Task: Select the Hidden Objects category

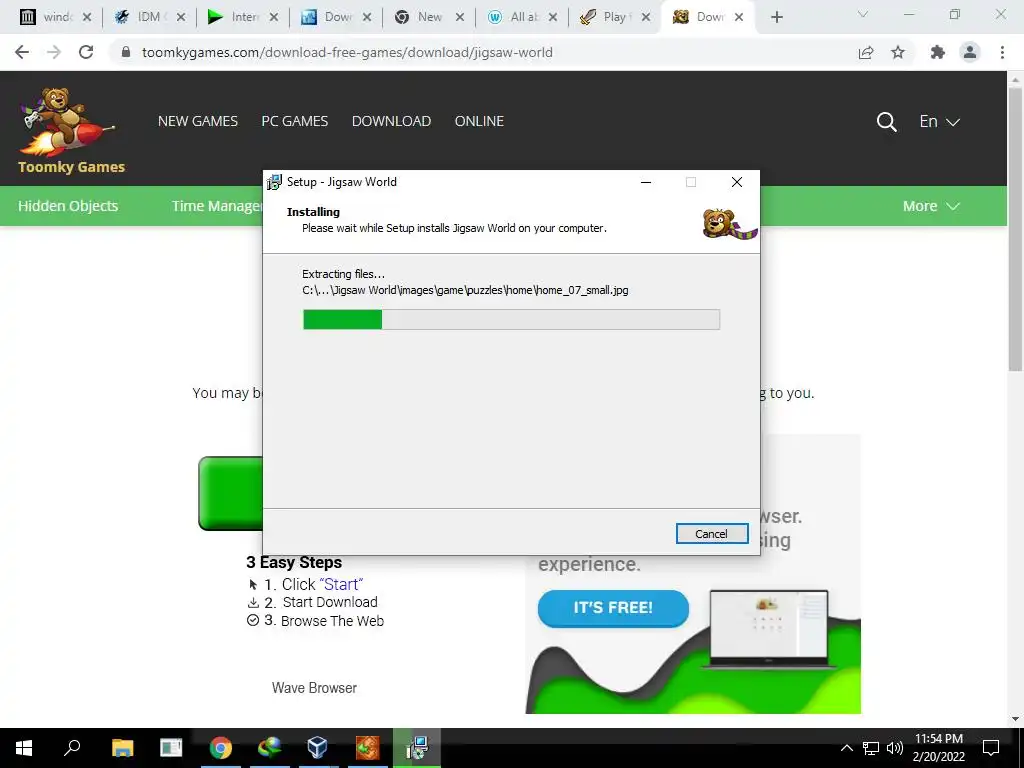Action: click(68, 206)
